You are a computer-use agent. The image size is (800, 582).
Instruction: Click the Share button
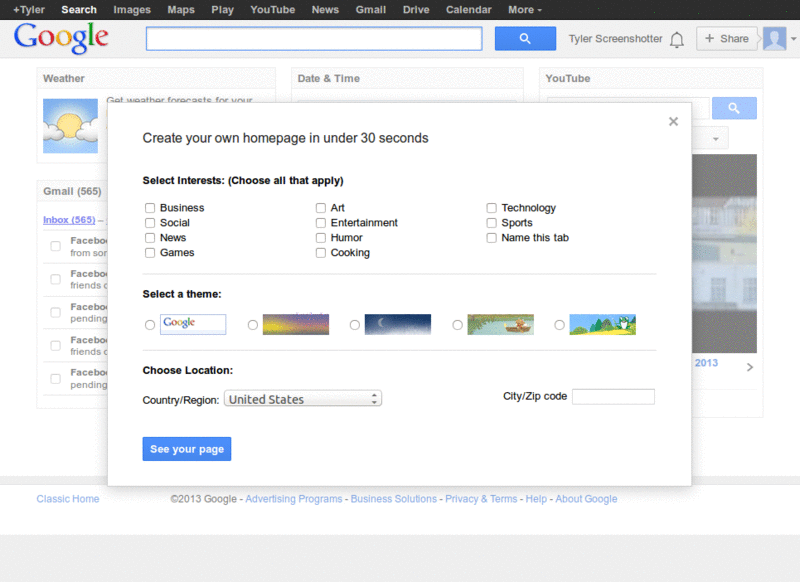727,39
